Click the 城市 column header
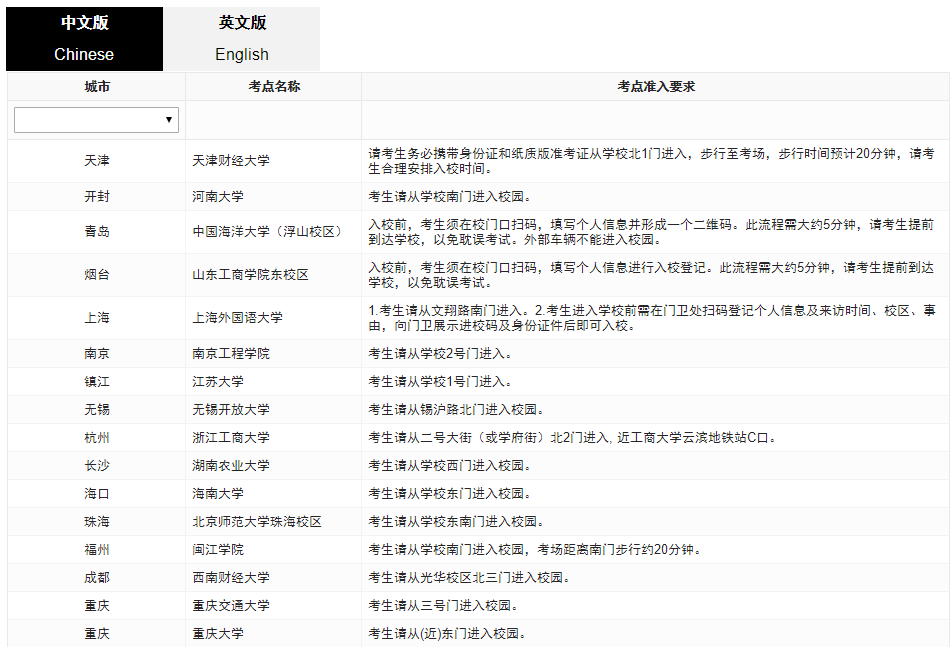 pyautogui.click(x=95, y=87)
